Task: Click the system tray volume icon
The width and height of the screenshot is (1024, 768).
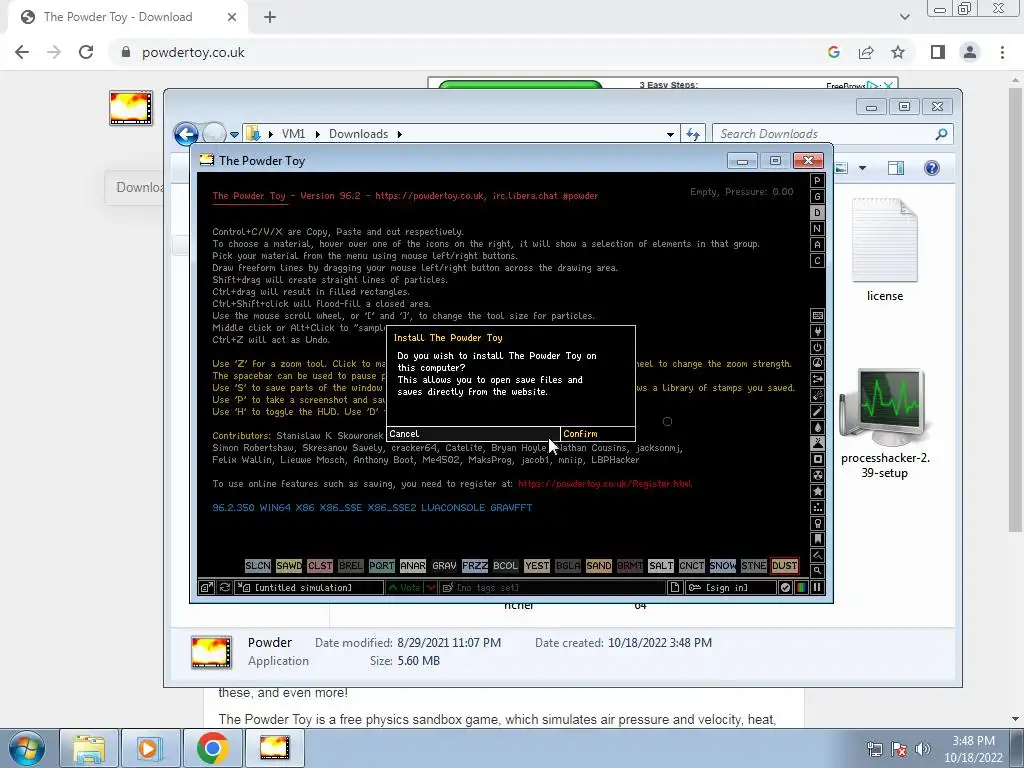Action: click(923, 749)
